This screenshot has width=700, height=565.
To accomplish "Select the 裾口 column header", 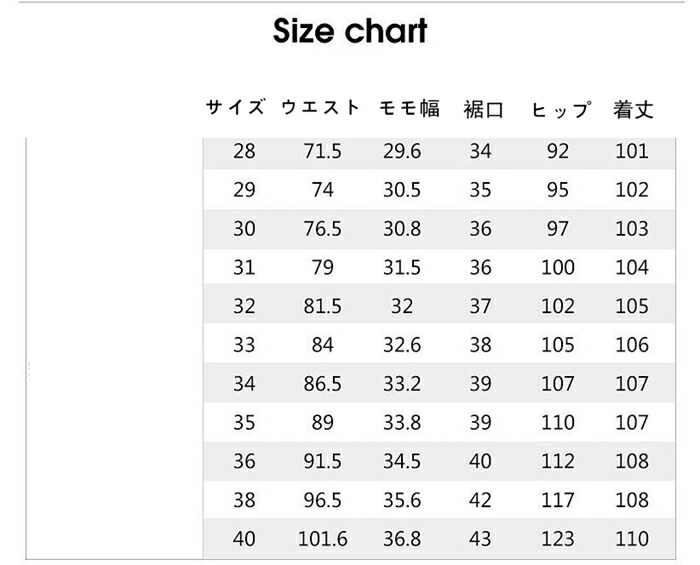I will tap(480, 109).
